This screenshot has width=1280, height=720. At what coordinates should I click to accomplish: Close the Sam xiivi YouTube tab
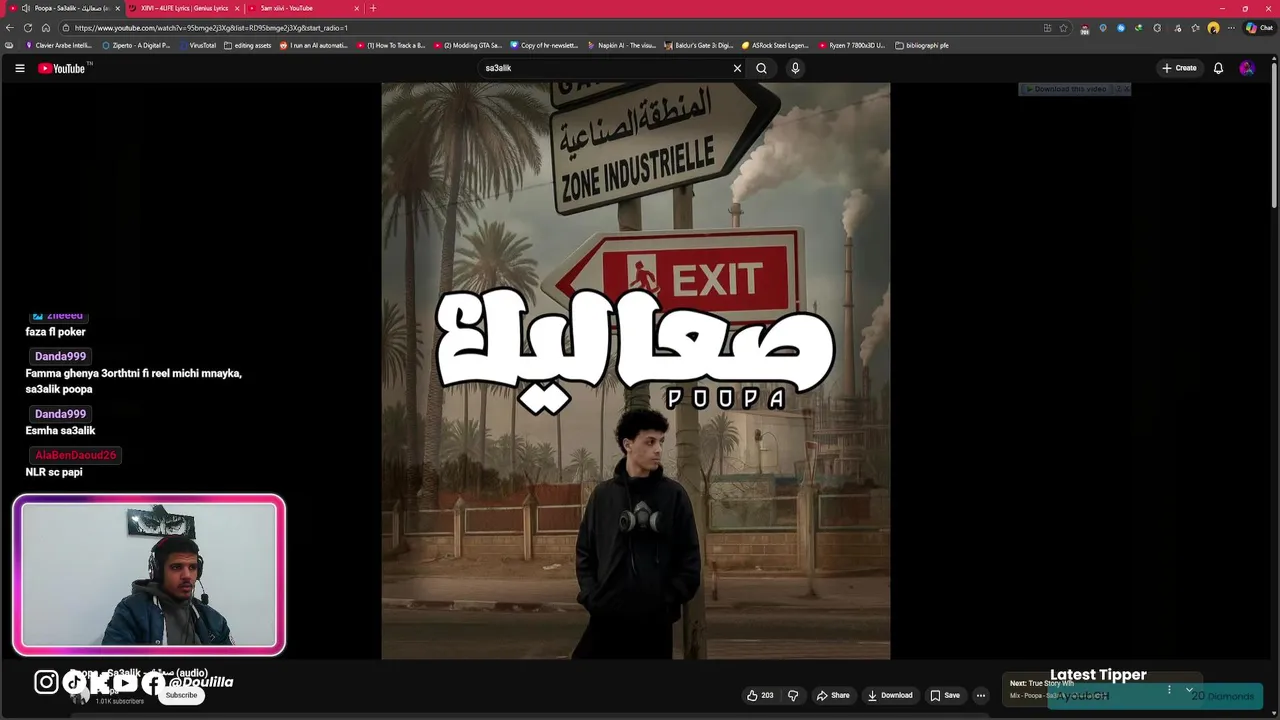coord(357,8)
